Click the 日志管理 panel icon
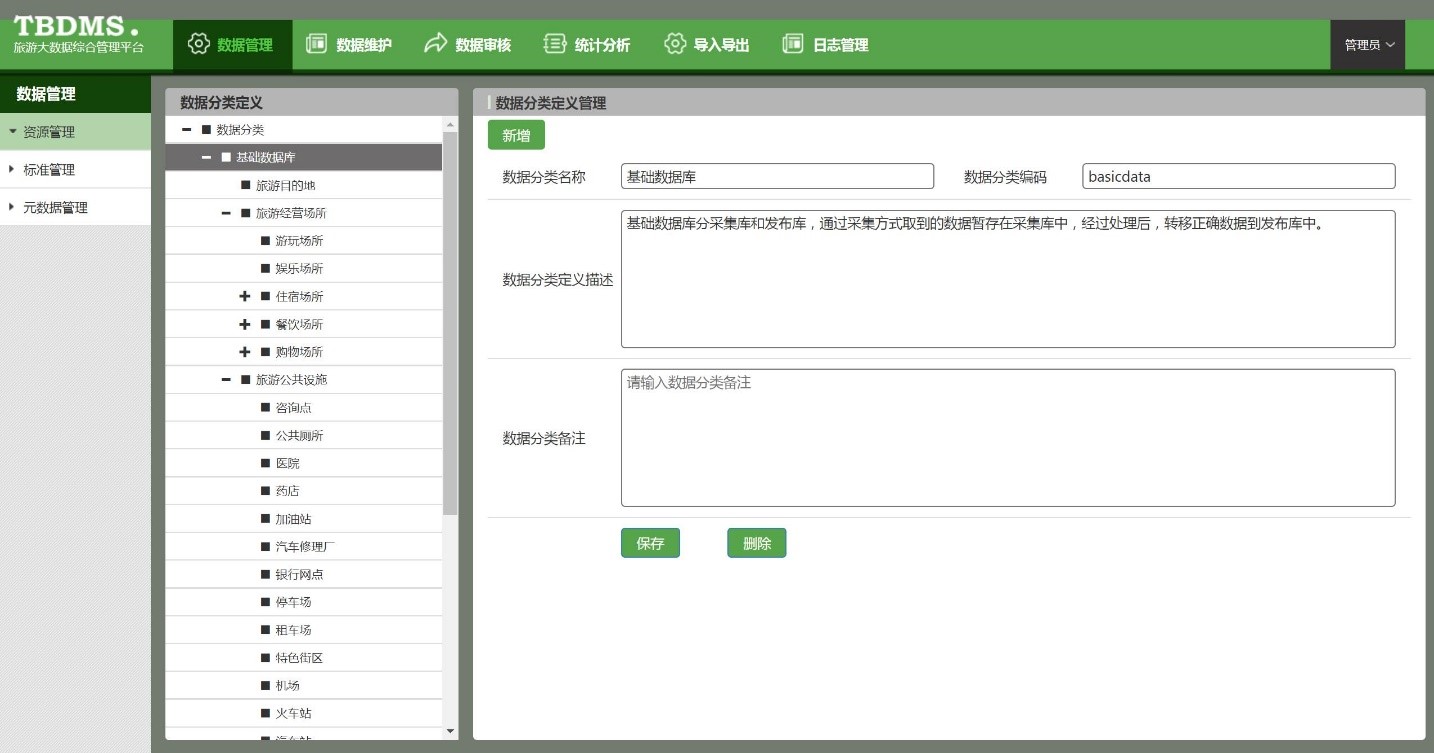The width and height of the screenshot is (1434, 753). tap(793, 44)
